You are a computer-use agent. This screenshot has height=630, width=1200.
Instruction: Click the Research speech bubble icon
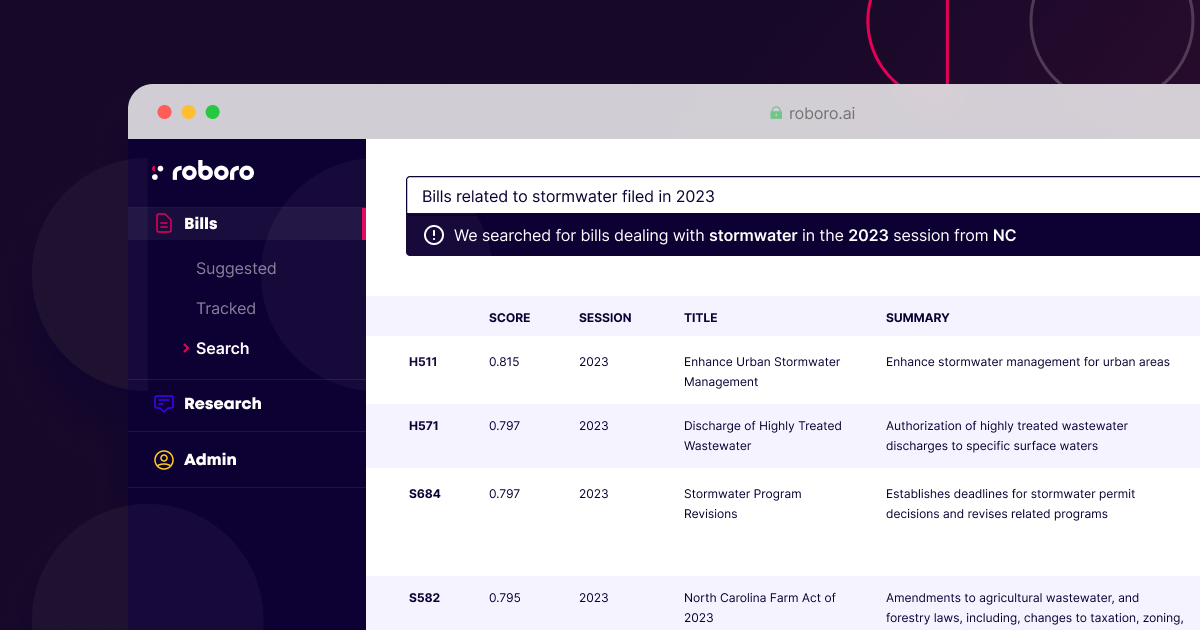163,404
